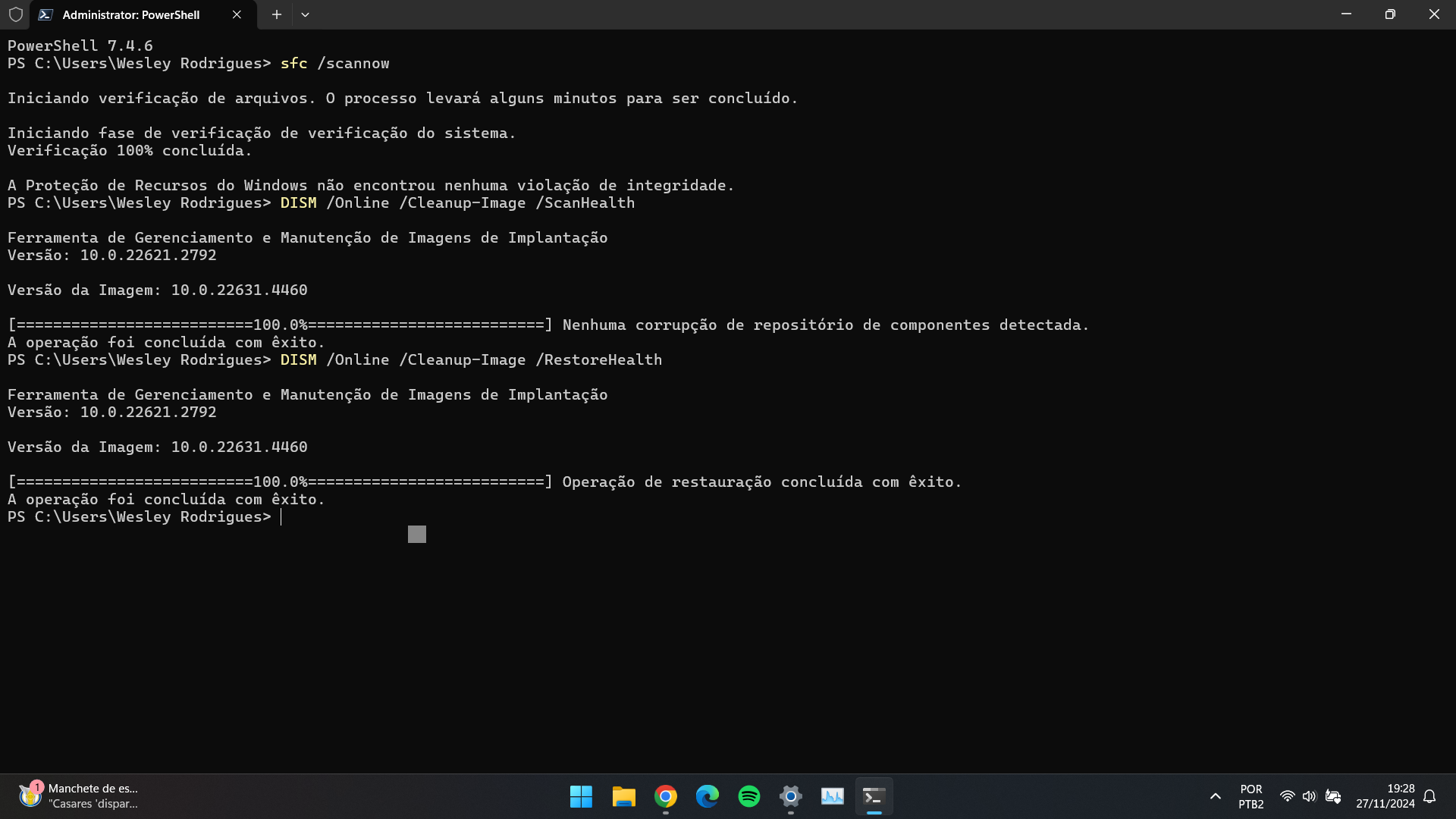This screenshot has height=819, width=1456.
Task: Show hidden system tray icons
Action: tap(1216, 796)
